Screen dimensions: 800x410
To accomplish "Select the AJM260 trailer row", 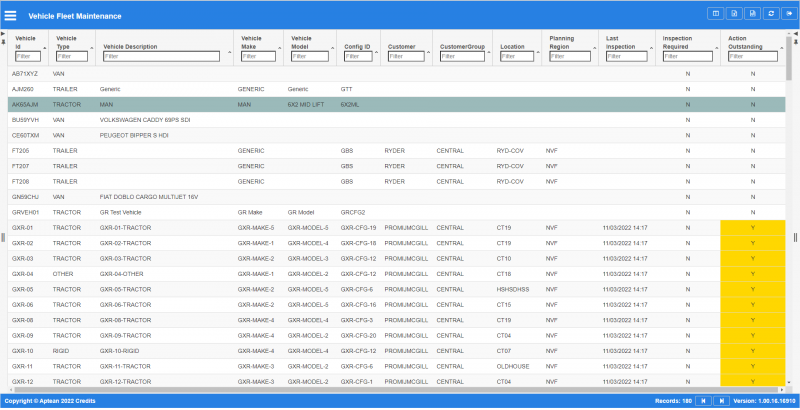I will (x=396, y=89).
